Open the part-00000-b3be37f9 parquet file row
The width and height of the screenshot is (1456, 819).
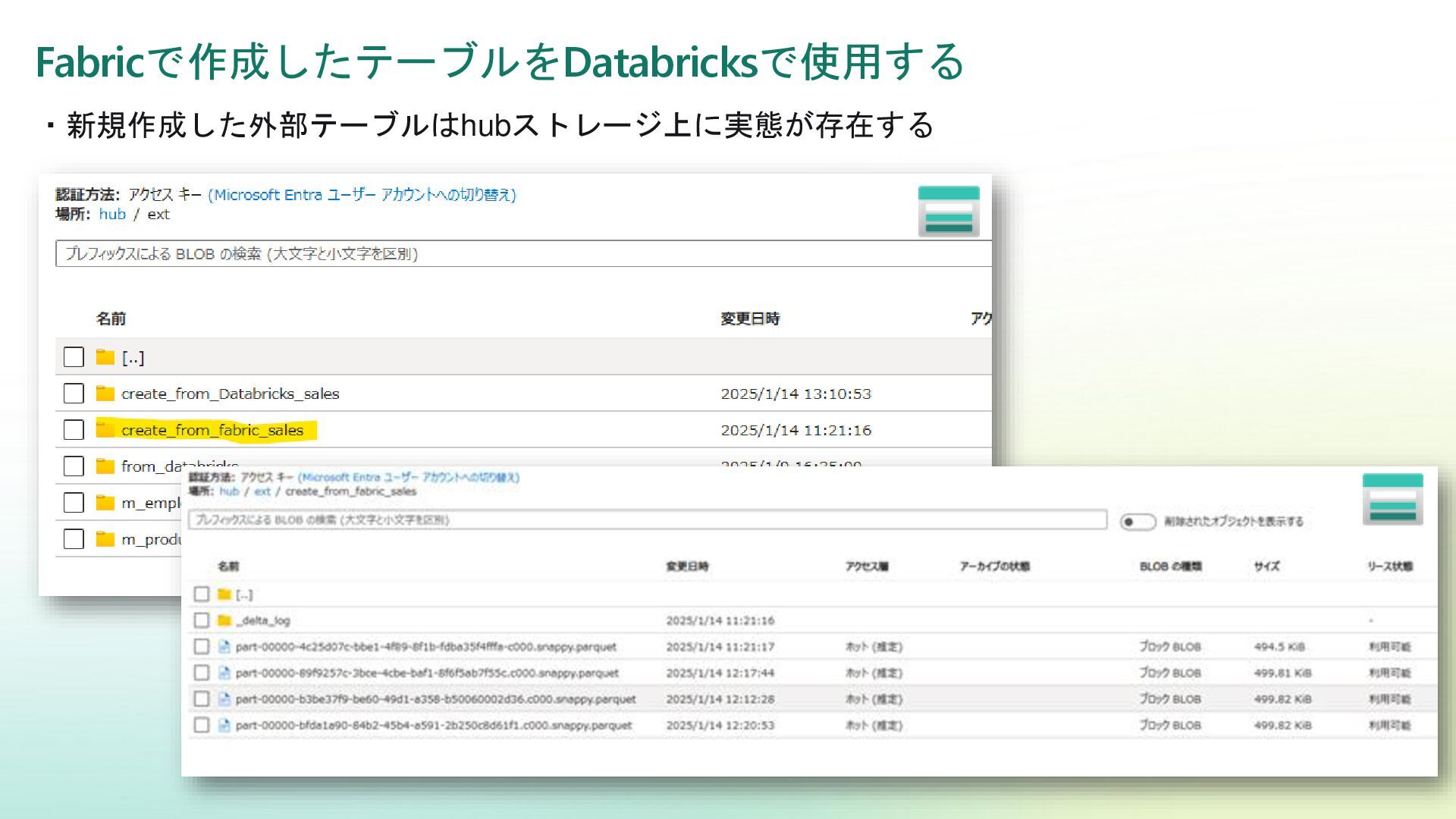[x=435, y=699]
